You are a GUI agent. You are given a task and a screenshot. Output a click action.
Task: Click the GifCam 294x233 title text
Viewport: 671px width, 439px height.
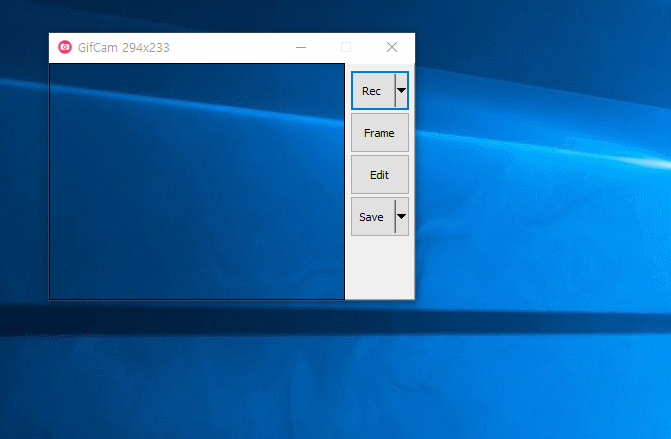coord(124,47)
